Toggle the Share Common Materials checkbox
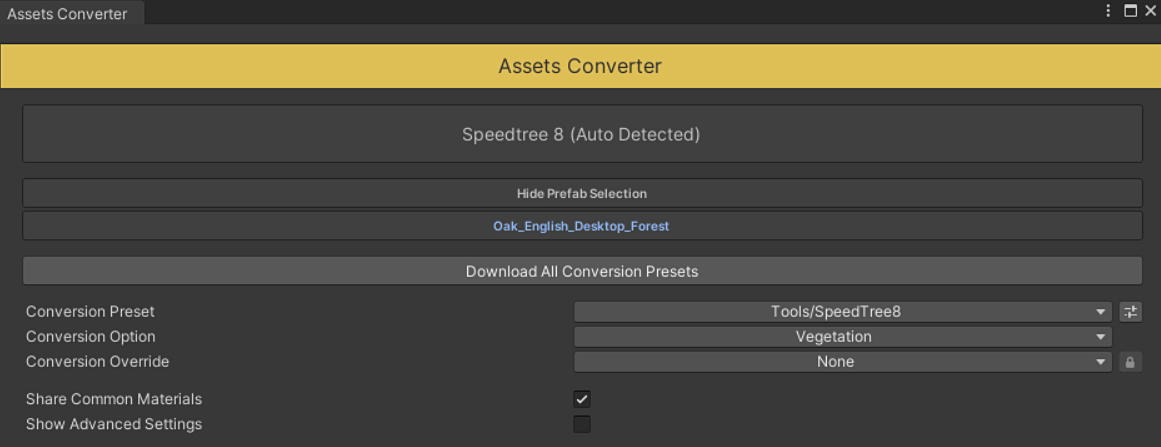 click(582, 400)
